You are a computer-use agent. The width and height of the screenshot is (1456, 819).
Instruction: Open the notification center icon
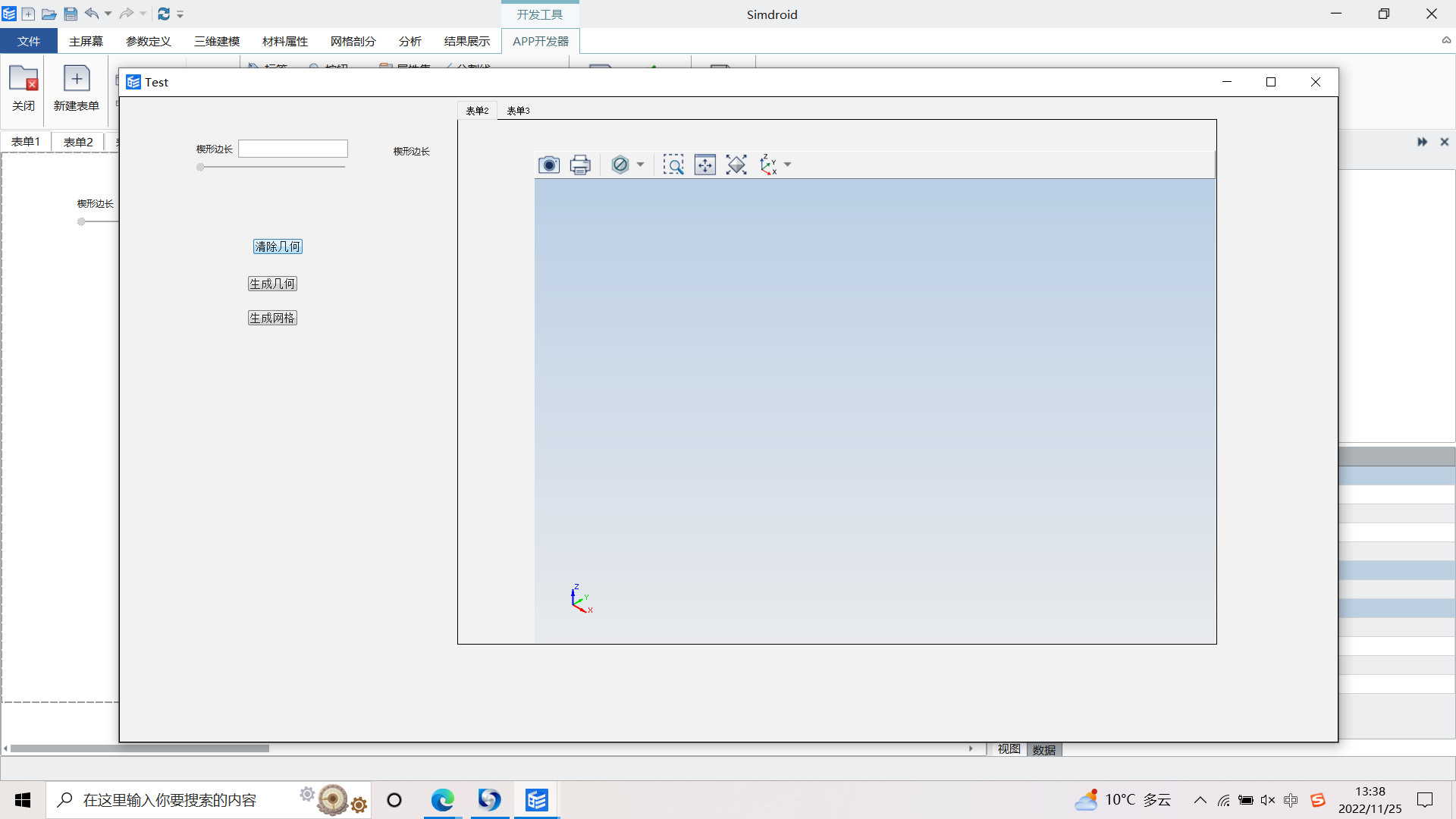pyautogui.click(x=1425, y=800)
